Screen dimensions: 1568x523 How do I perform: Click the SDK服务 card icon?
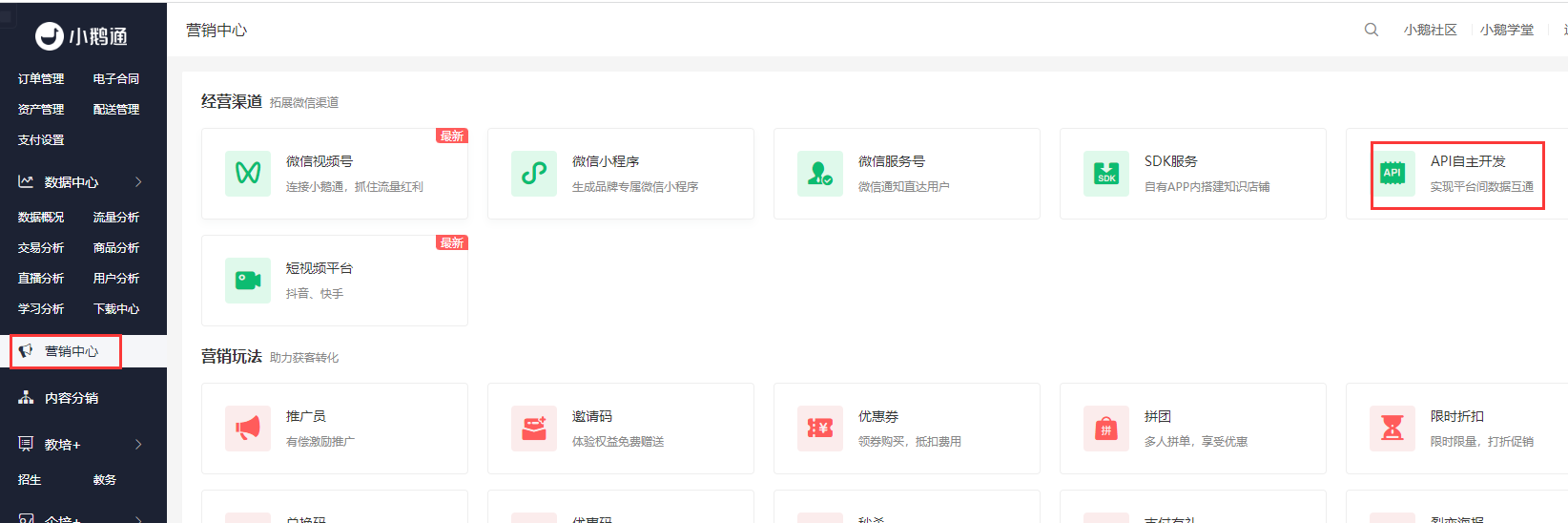(x=1106, y=174)
